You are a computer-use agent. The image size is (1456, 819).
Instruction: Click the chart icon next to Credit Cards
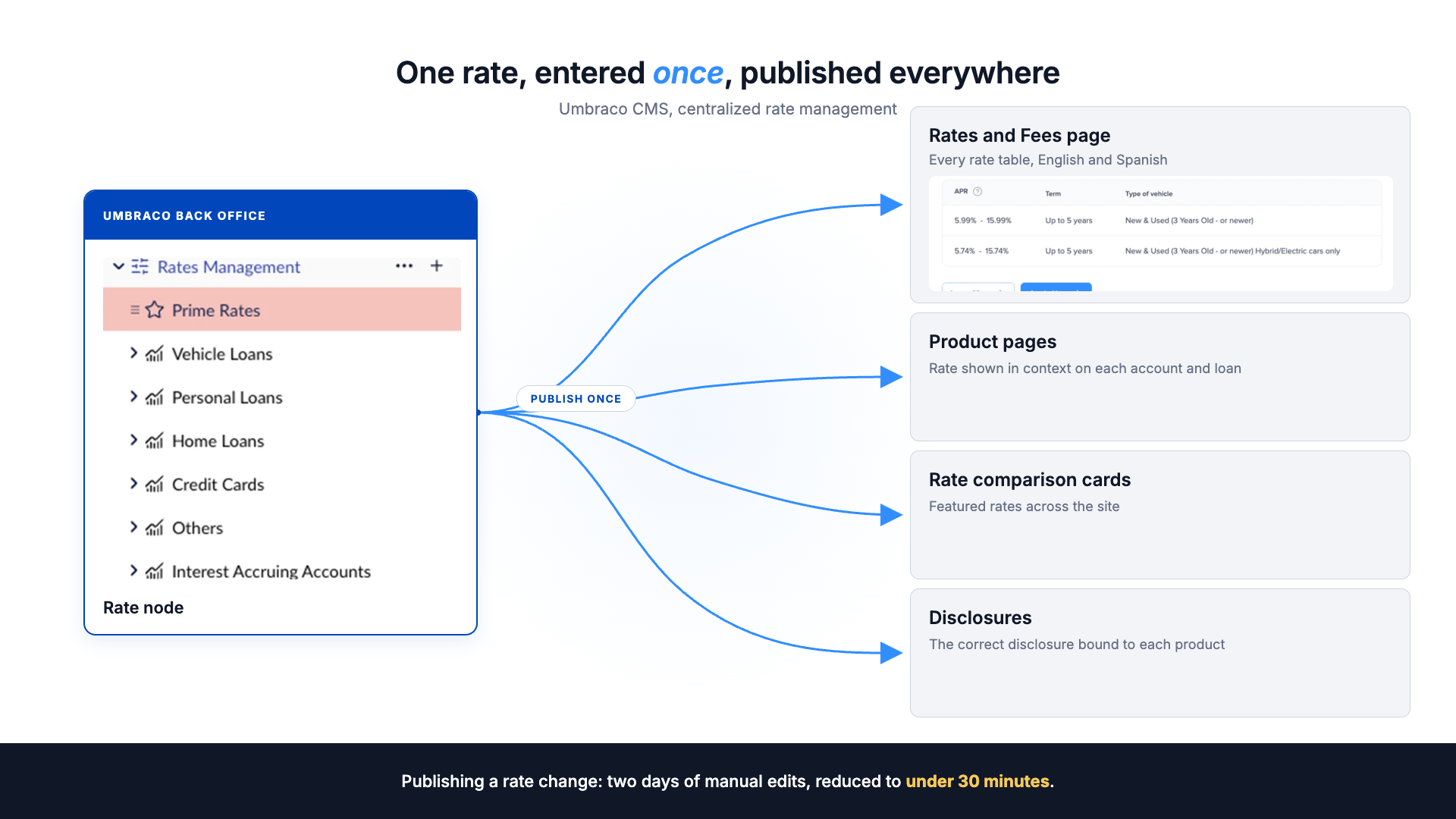point(155,484)
